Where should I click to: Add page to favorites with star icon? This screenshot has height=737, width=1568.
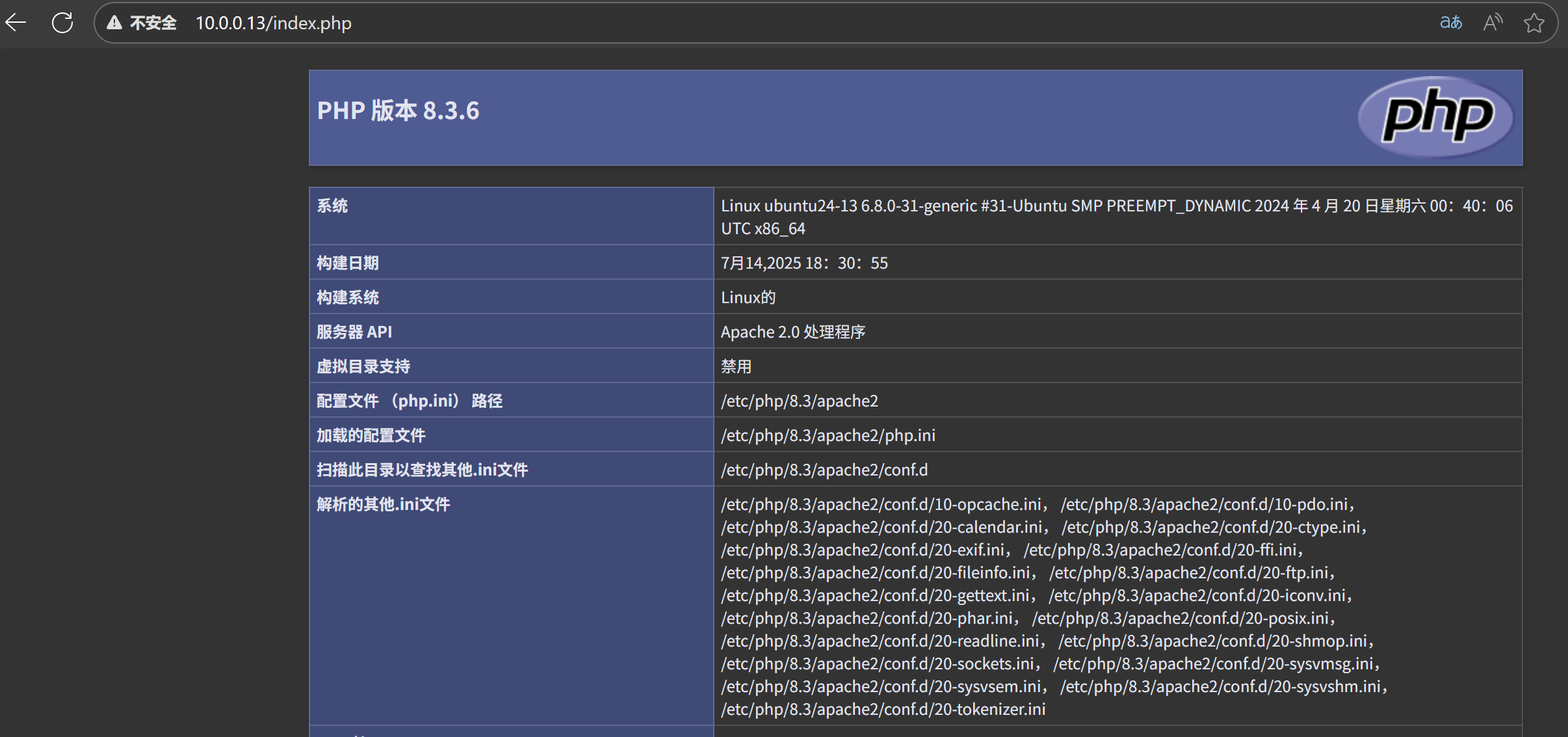1534,23
